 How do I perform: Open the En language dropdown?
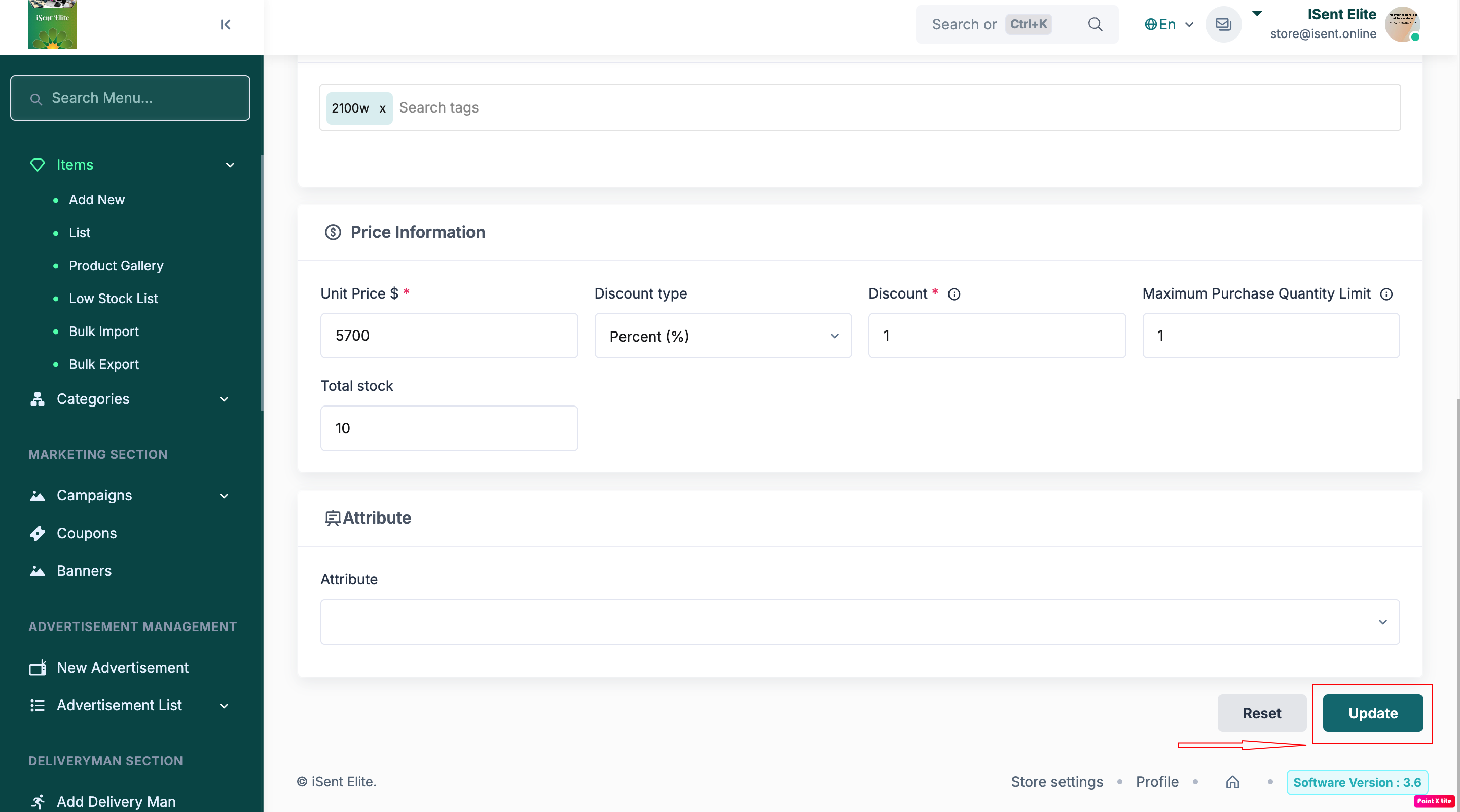point(1169,24)
